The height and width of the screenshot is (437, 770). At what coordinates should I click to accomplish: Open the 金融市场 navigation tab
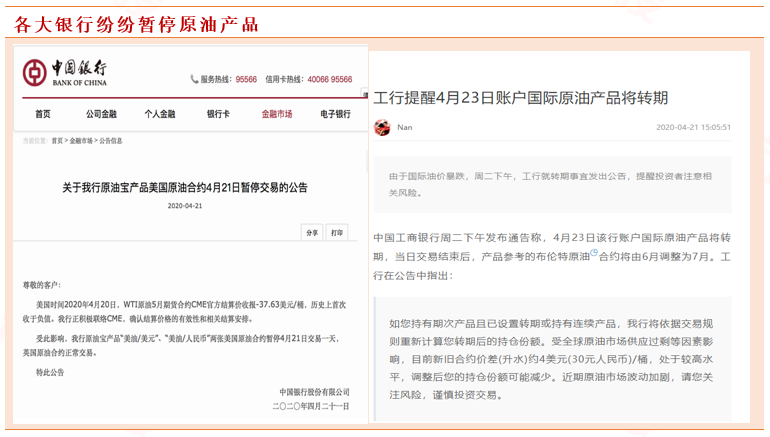(x=276, y=114)
